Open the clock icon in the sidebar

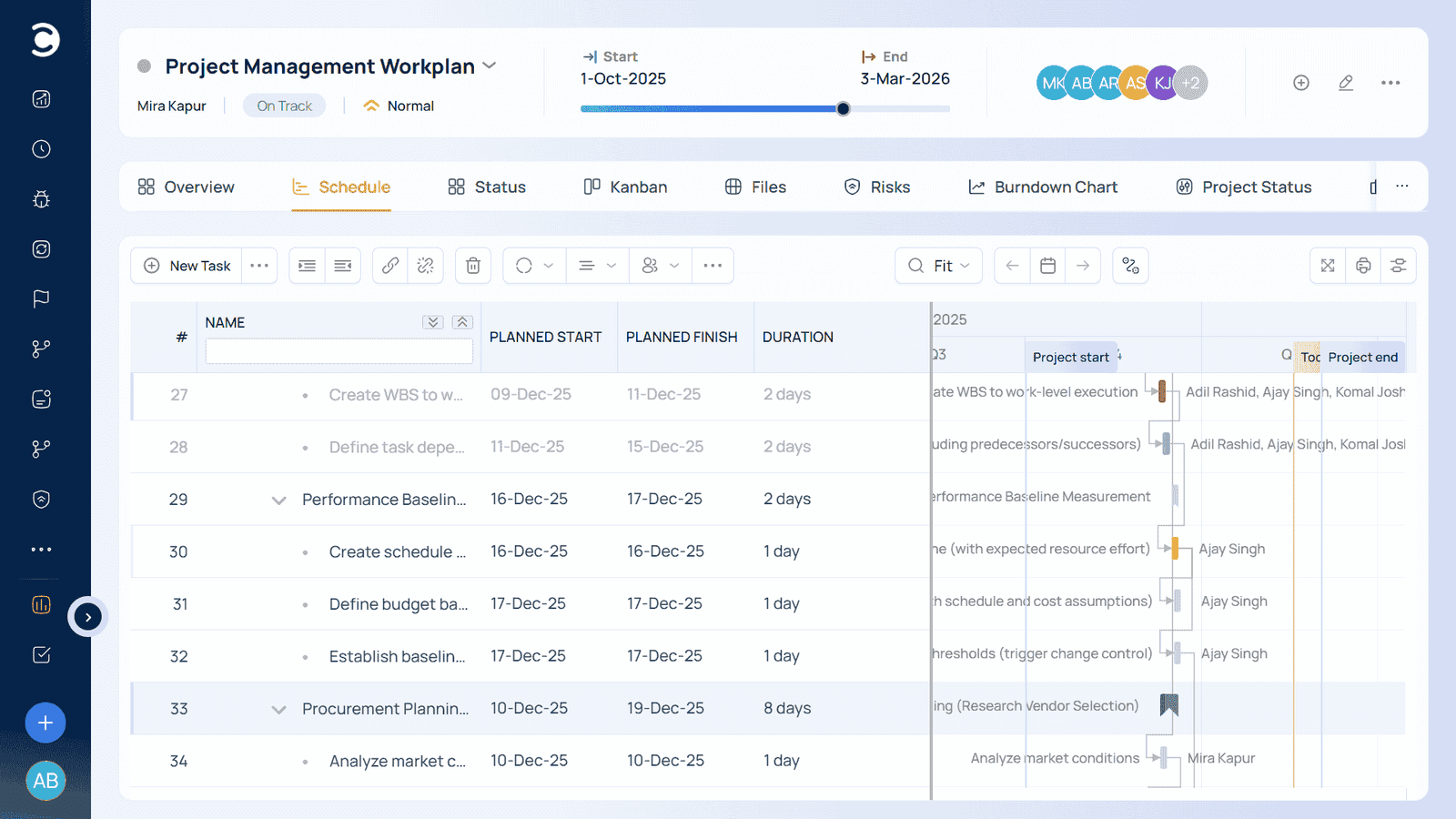pos(41,149)
